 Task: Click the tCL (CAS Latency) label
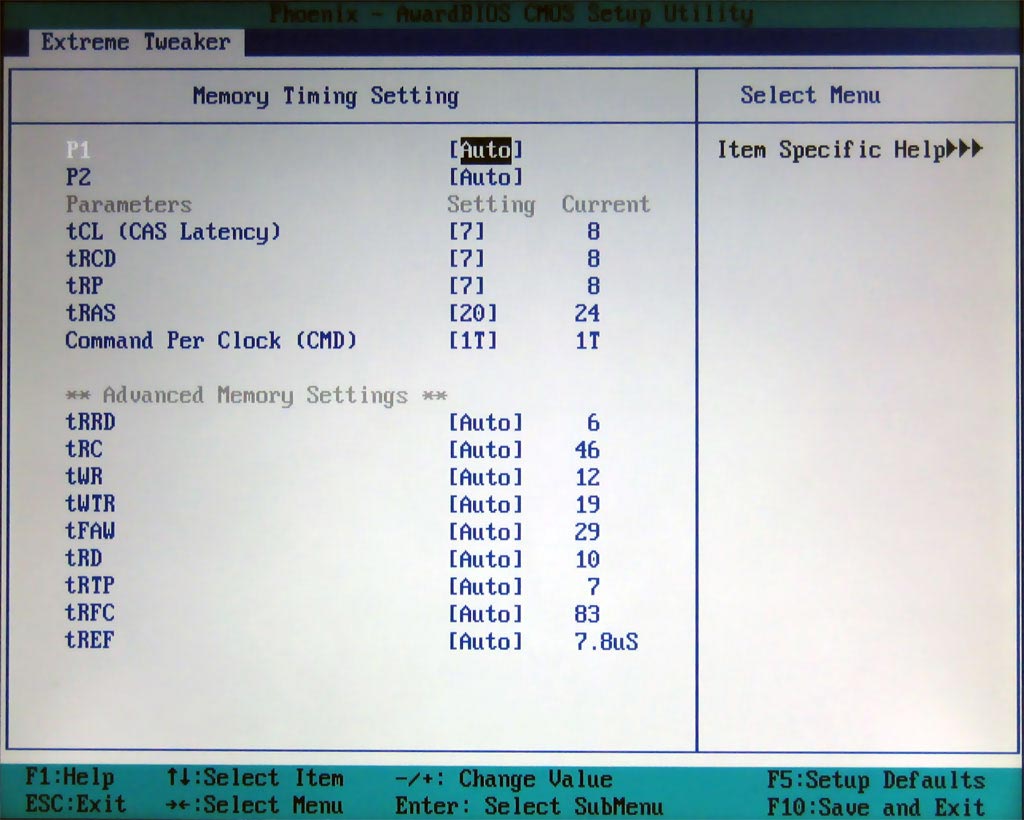(x=173, y=232)
